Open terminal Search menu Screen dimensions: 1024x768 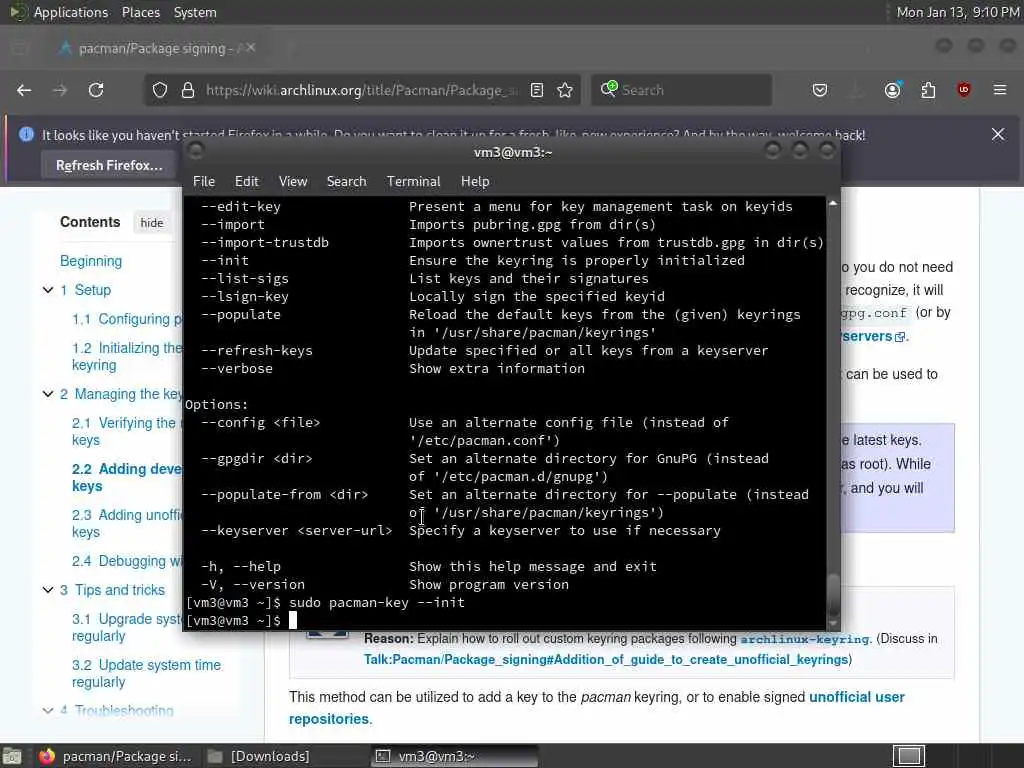click(346, 182)
